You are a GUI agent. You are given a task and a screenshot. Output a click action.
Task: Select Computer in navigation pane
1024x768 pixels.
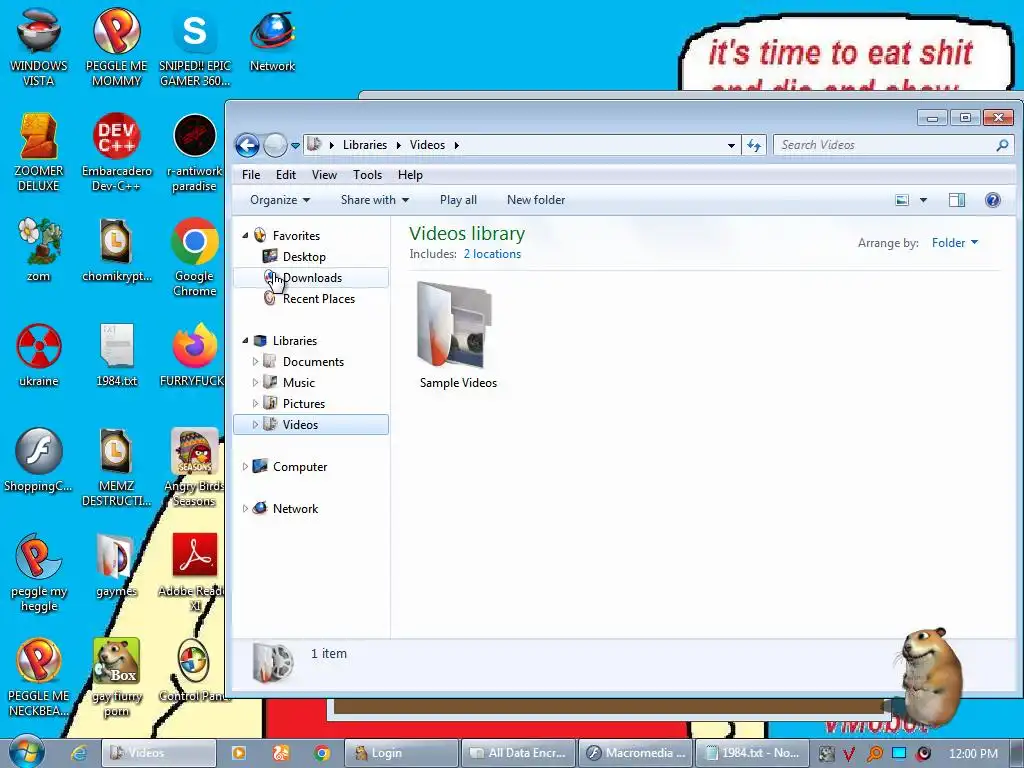tap(300, 466)
